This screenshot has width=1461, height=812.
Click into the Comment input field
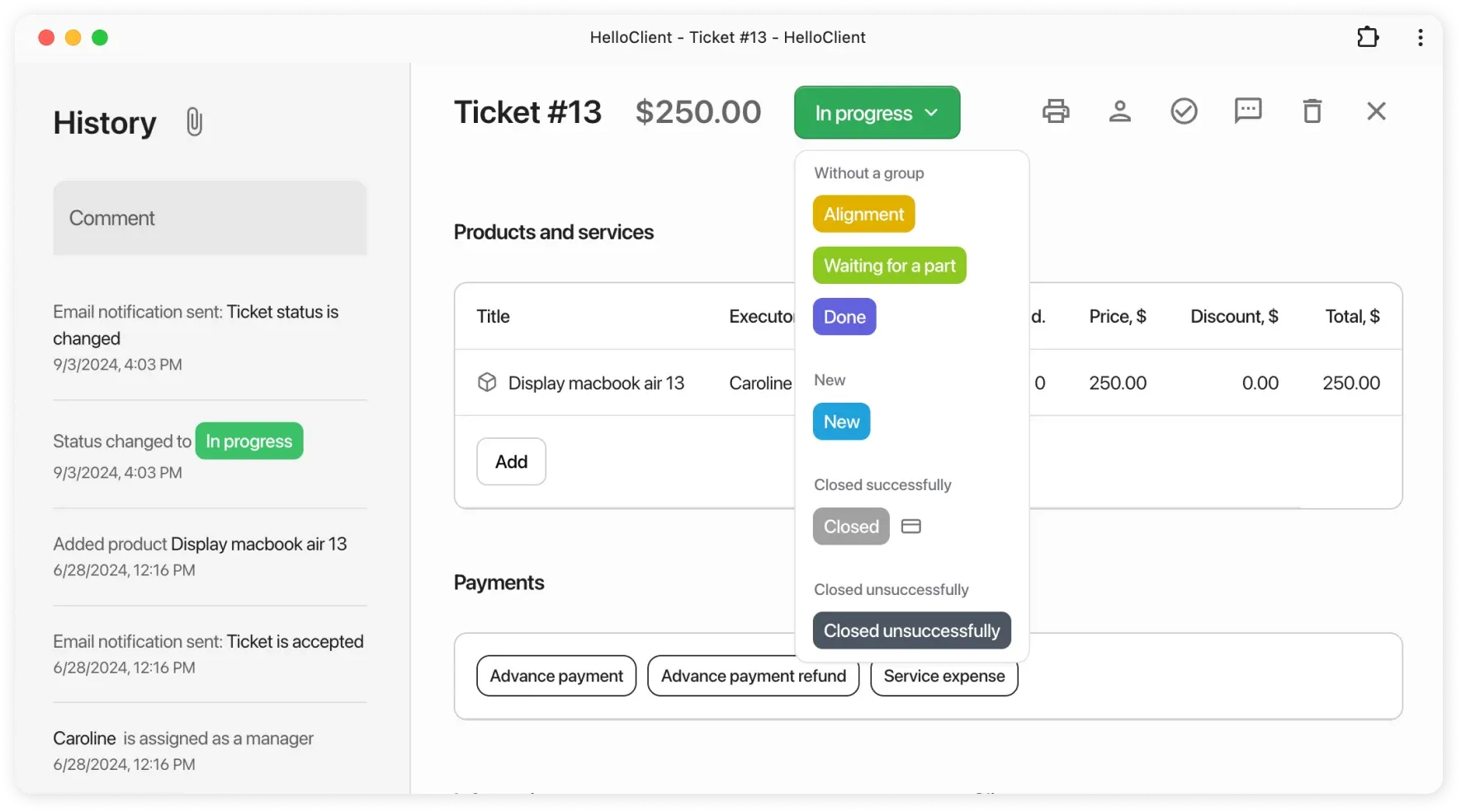pyautogui.click(x=210, y=218)
